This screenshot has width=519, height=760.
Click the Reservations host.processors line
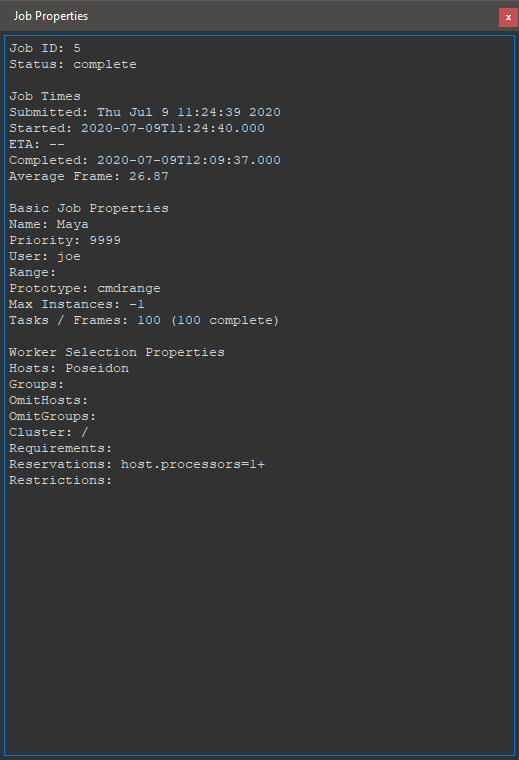137,464
